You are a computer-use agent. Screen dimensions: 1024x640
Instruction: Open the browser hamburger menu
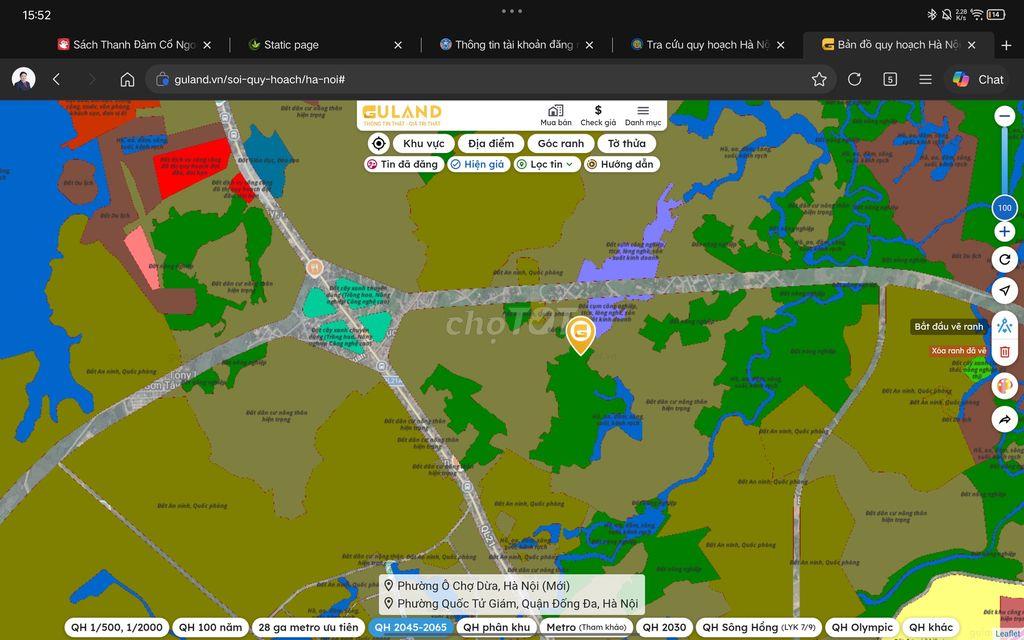click(925, 80)
